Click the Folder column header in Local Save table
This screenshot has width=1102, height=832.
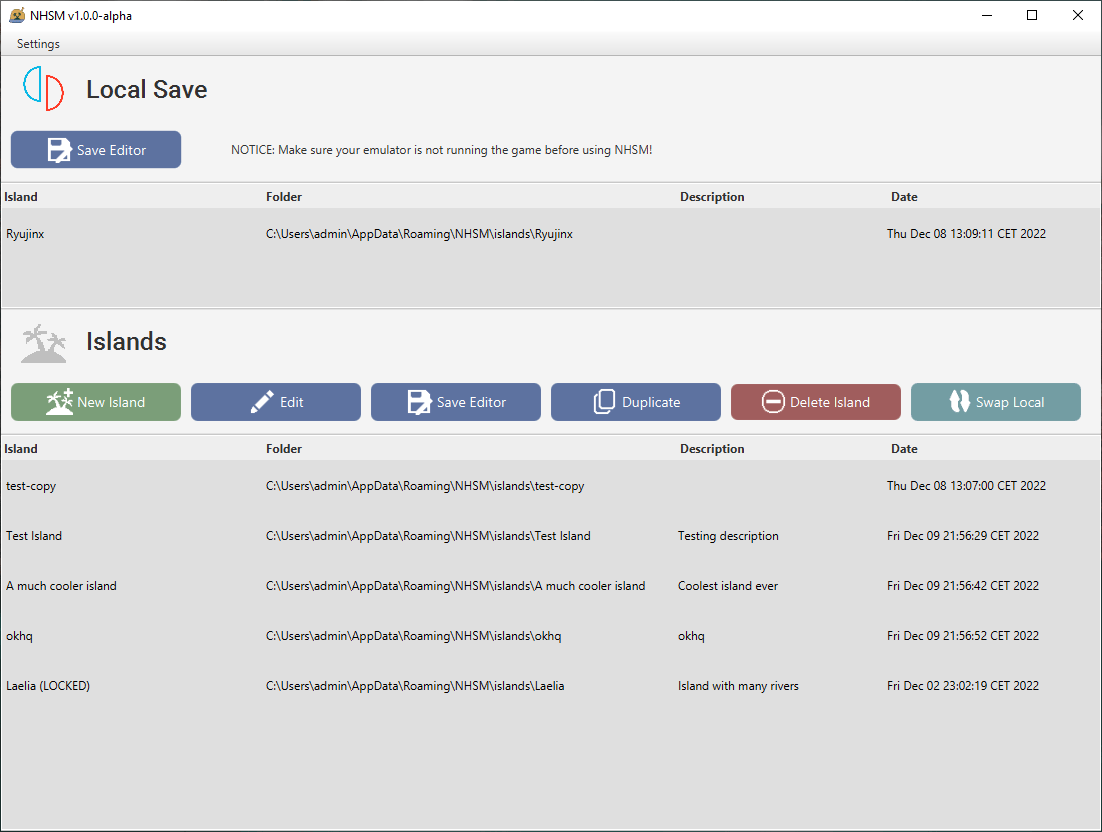(284, 197)
